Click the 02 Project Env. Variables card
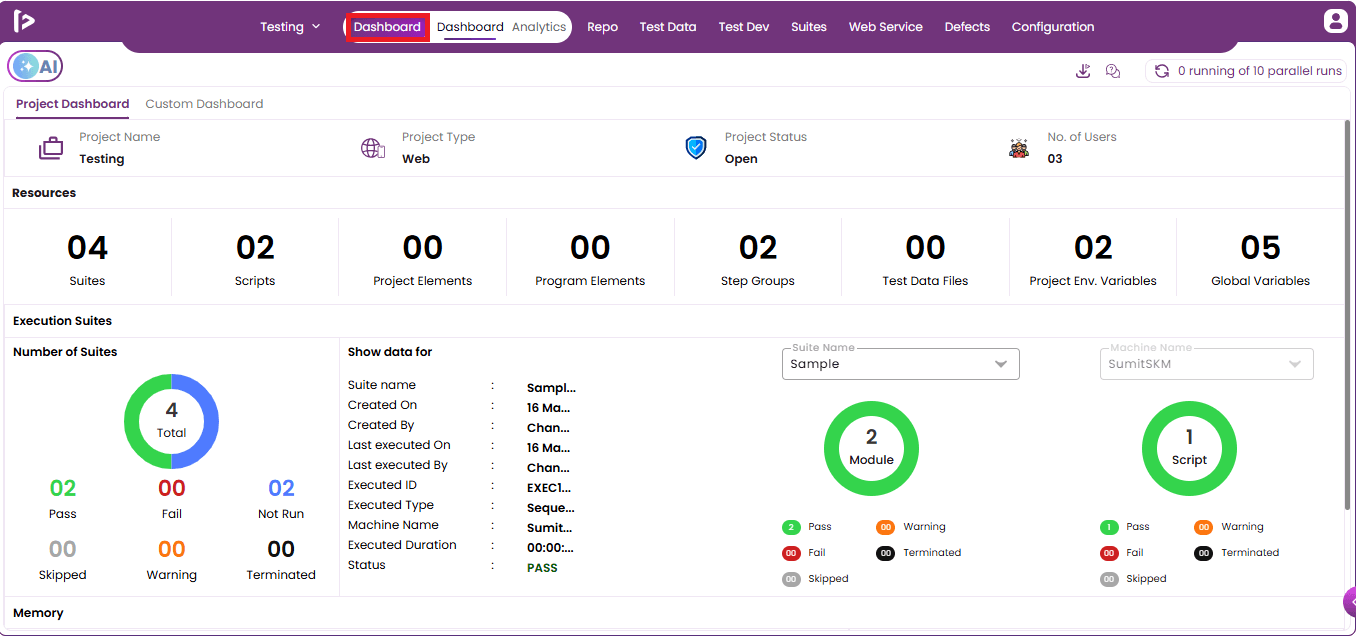 tap(1093, 257)
